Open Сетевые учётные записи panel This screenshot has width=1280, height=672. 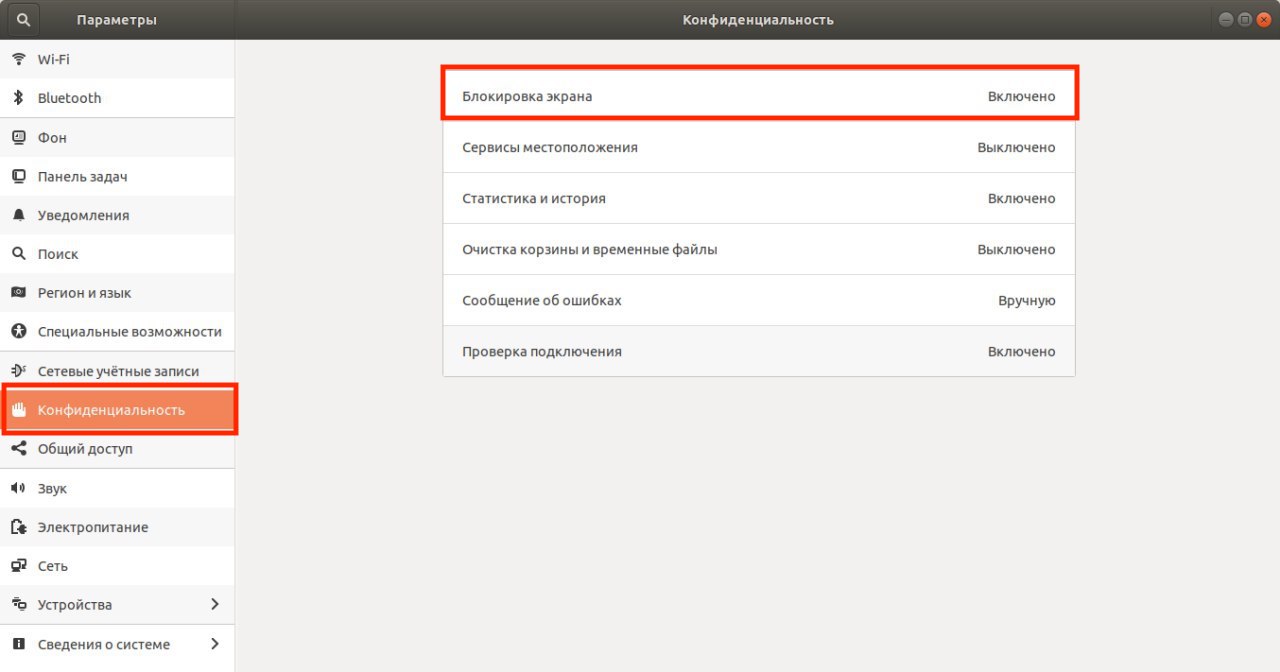coord(118,371)
